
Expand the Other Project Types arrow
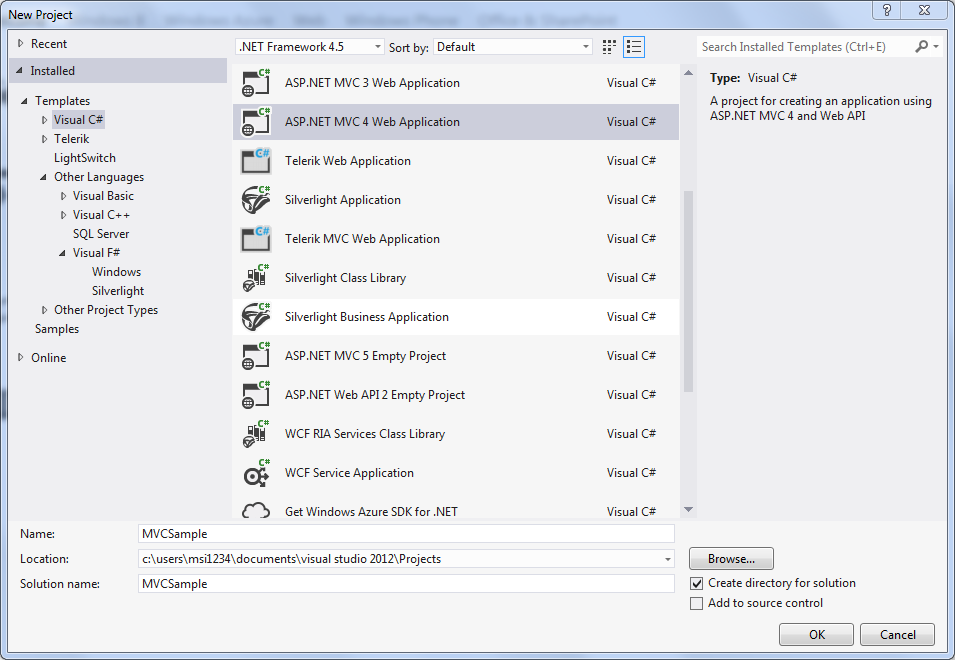click(x=44, y=310)
